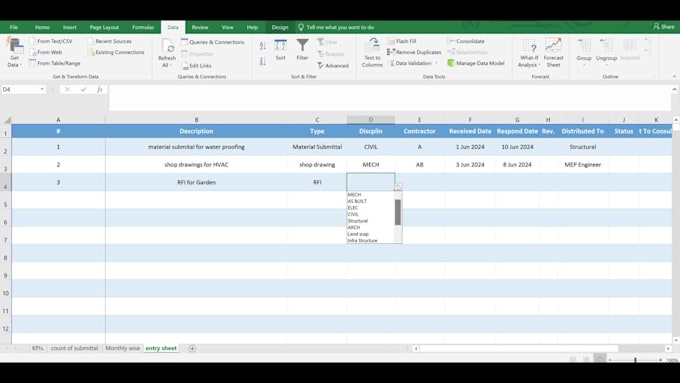Click the Insert Function fx button
This screenshot has height=383, width=680.
click(100, 89)
